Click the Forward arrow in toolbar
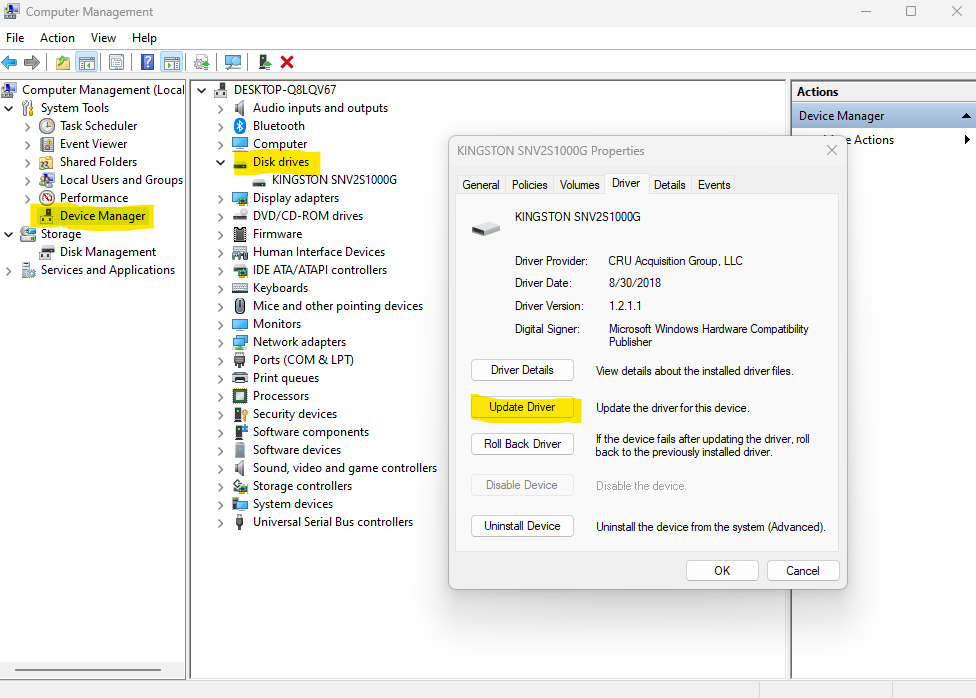The image size is (976, 698). 32,62
